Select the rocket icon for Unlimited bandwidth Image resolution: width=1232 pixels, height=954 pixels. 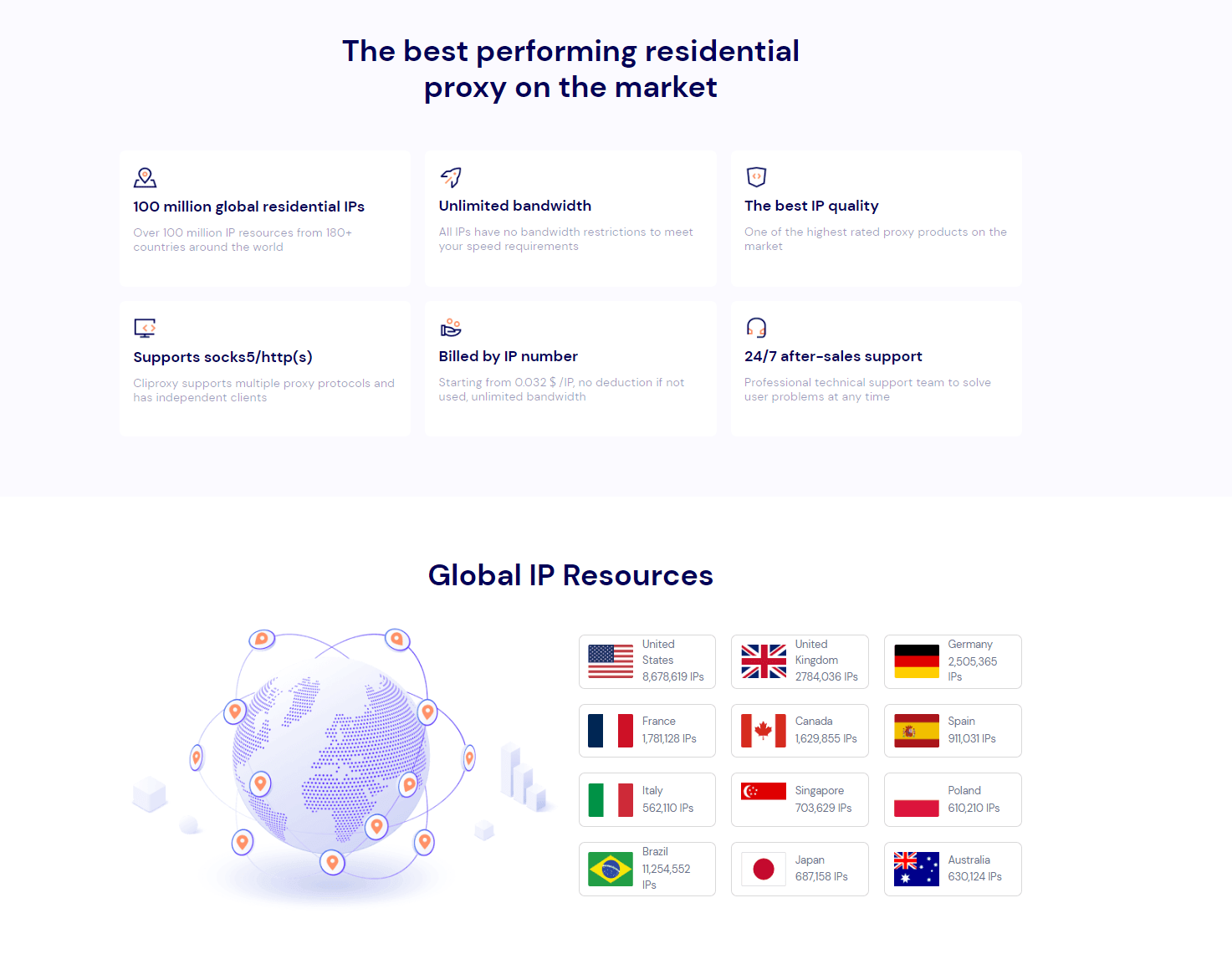click(x=450, y=177)
